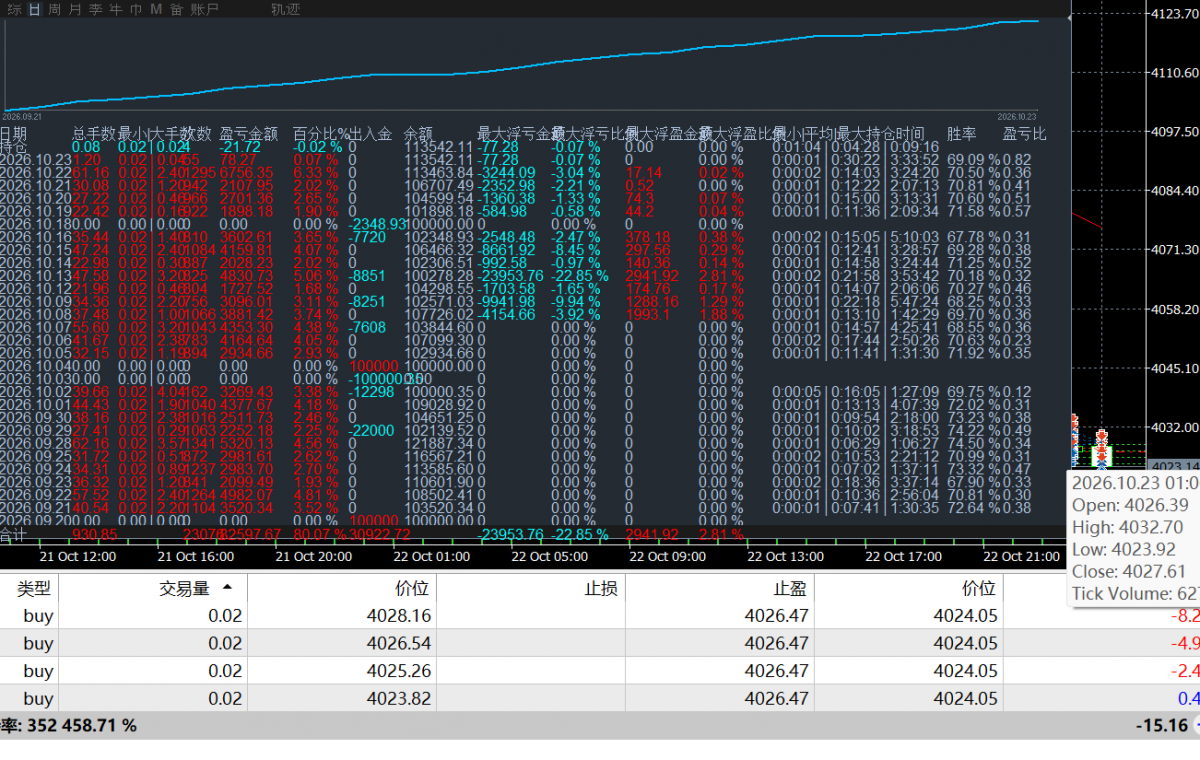Select the buy order priced 4023.82
This screenshot has height=760, width=1200.
(x=600, y=698)
